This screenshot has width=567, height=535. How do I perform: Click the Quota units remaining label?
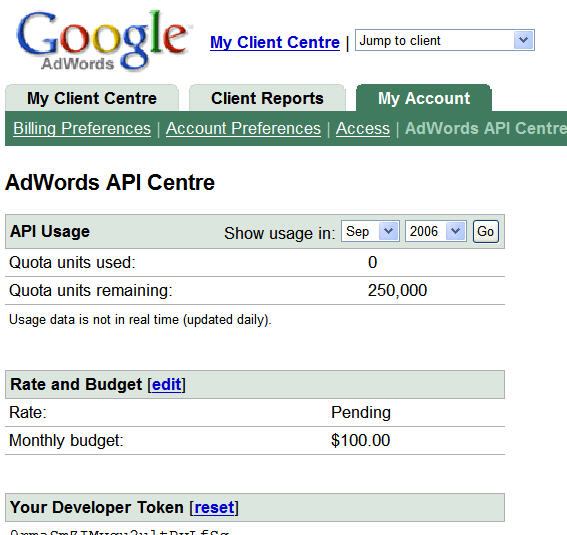[x=91, y=291]
